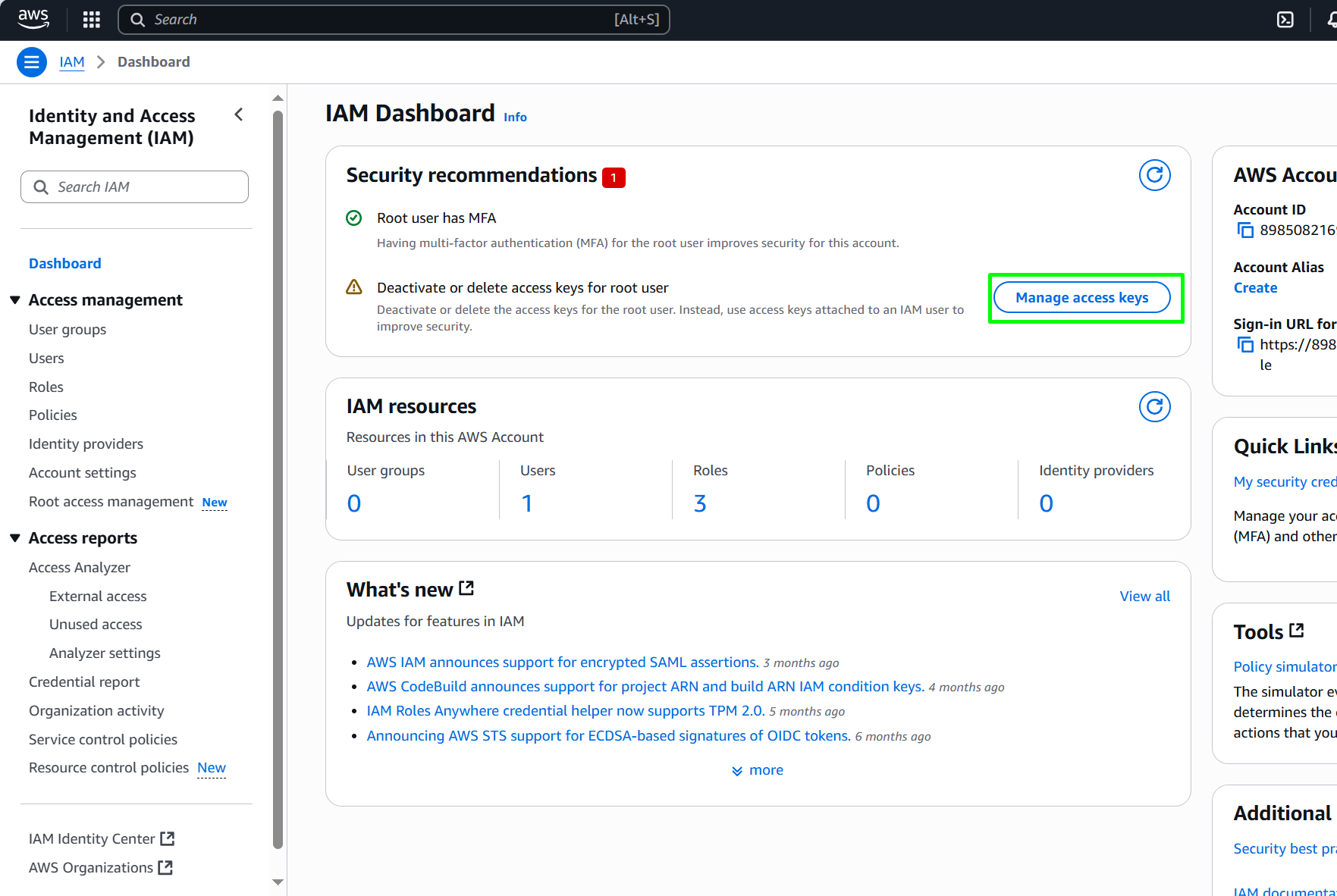
Task: Click the green check icon for root MFA
Action: click(354, 218)
